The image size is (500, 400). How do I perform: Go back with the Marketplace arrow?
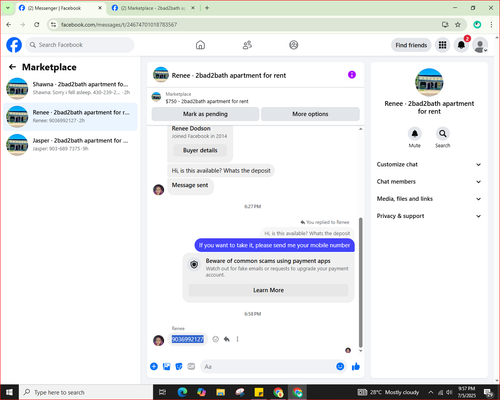[x=12, y=67]
